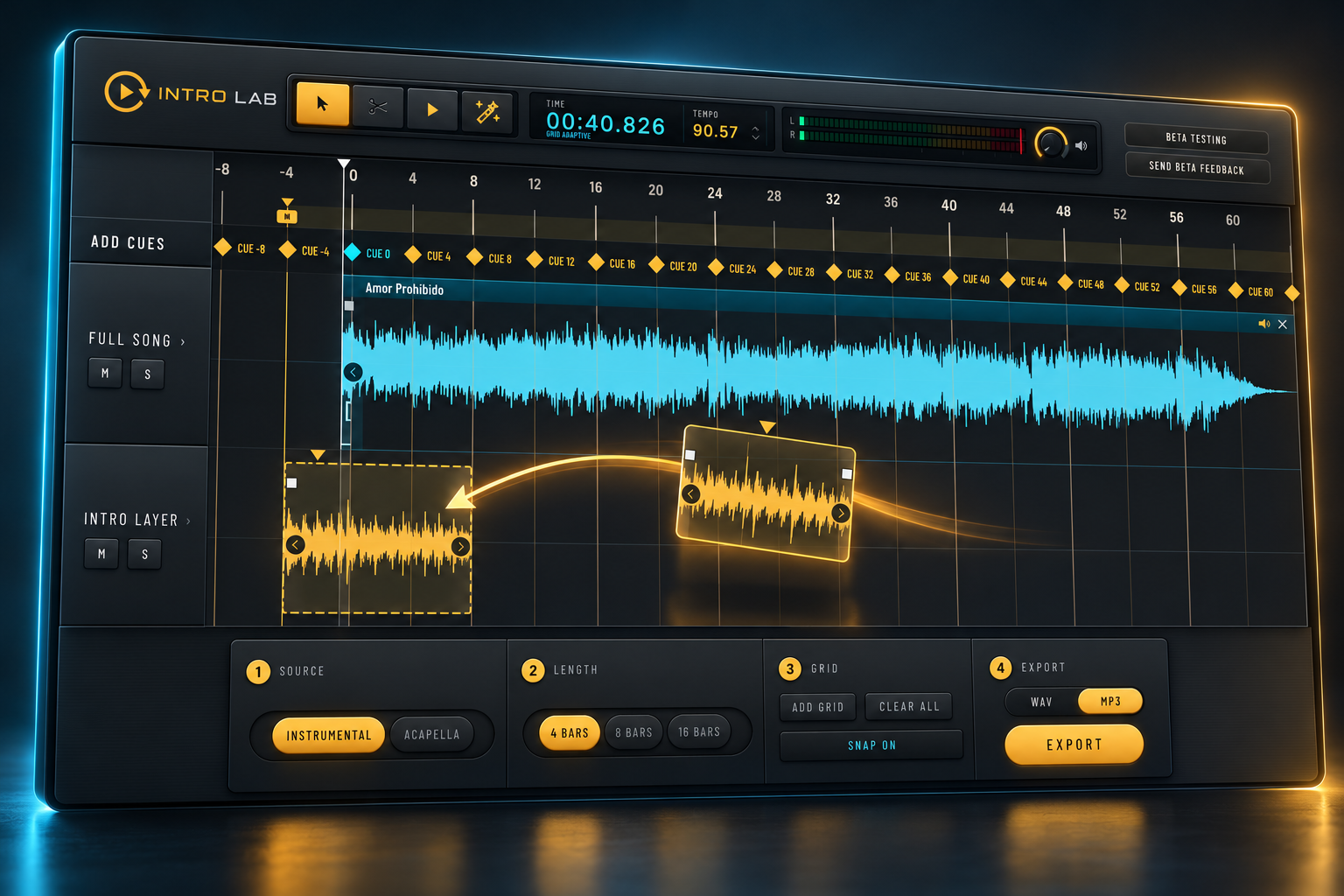Mute the Intro Layer track
The width and height of the screenshot is (1344, 896).
101,553
